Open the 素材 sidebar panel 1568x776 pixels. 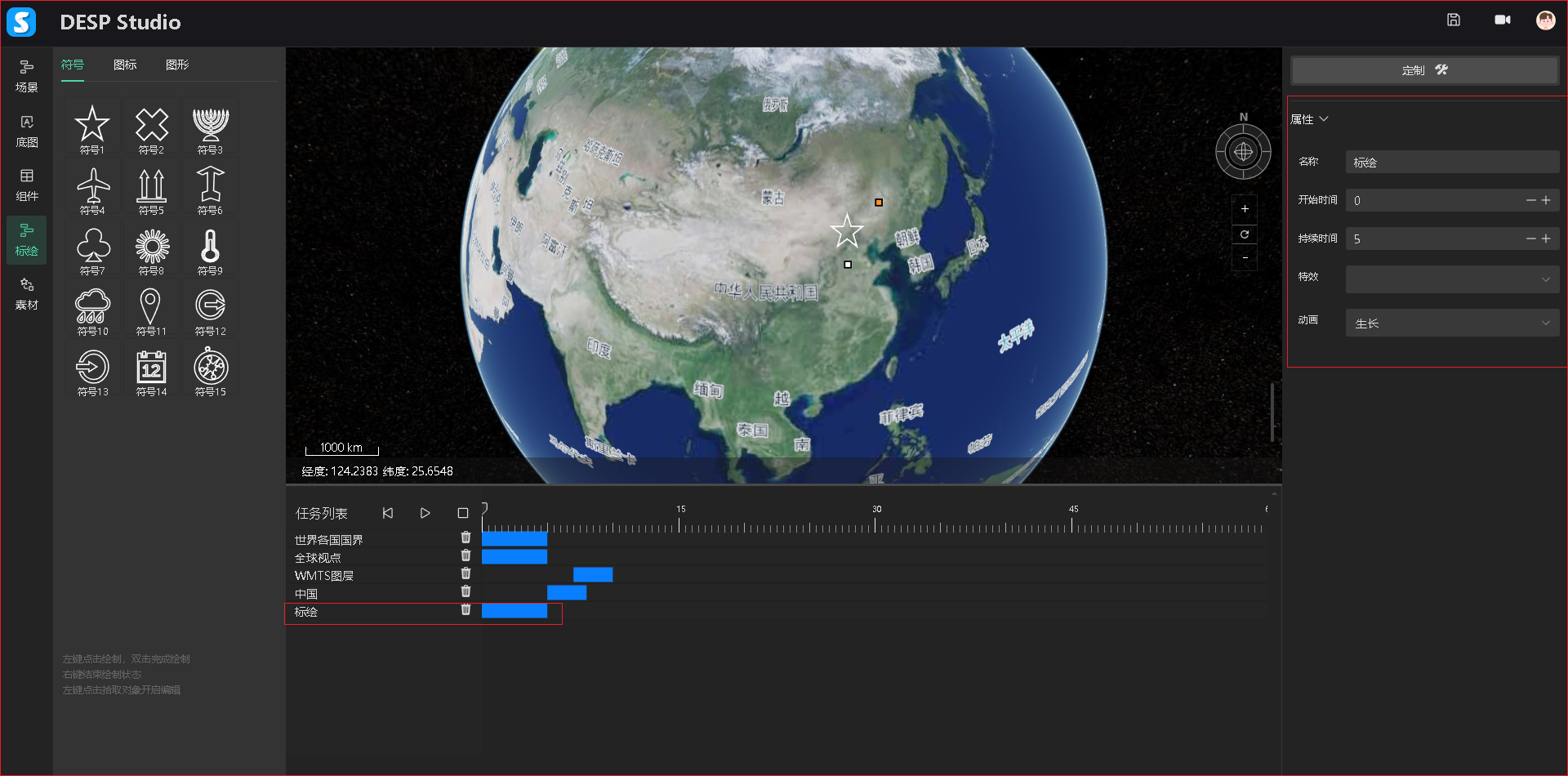pos(27,294)
